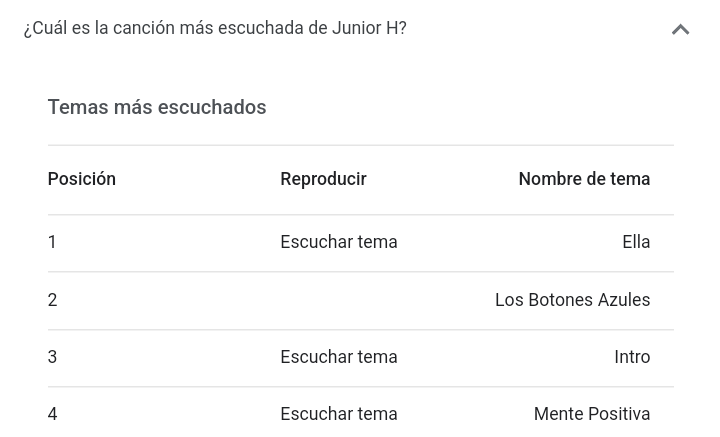
Task: Click position number 3 in the table
Action: coord(52,357)
